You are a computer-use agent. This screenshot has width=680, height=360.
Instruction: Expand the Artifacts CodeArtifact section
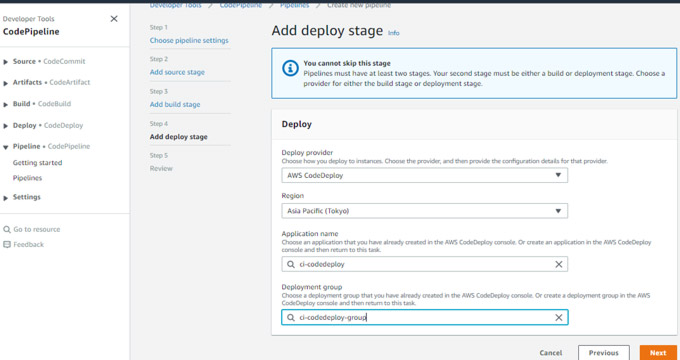[6, 83]
